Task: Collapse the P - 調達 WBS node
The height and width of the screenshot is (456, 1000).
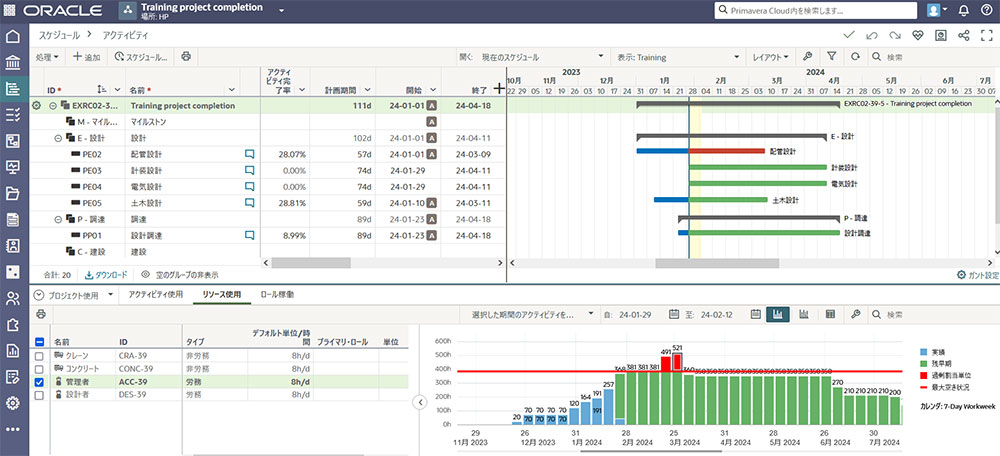Action: (58, 219)
